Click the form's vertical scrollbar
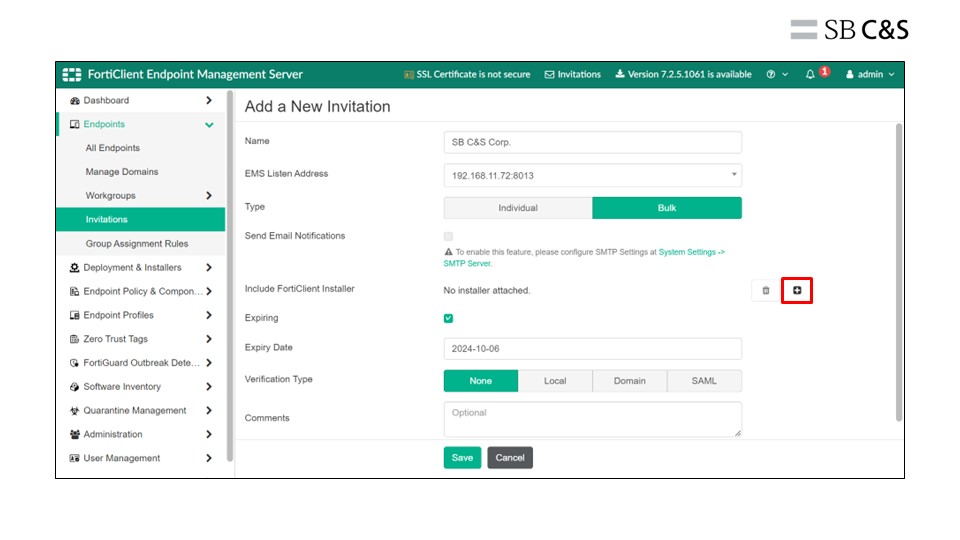960x540 pixels. click(x=897, y=270)
